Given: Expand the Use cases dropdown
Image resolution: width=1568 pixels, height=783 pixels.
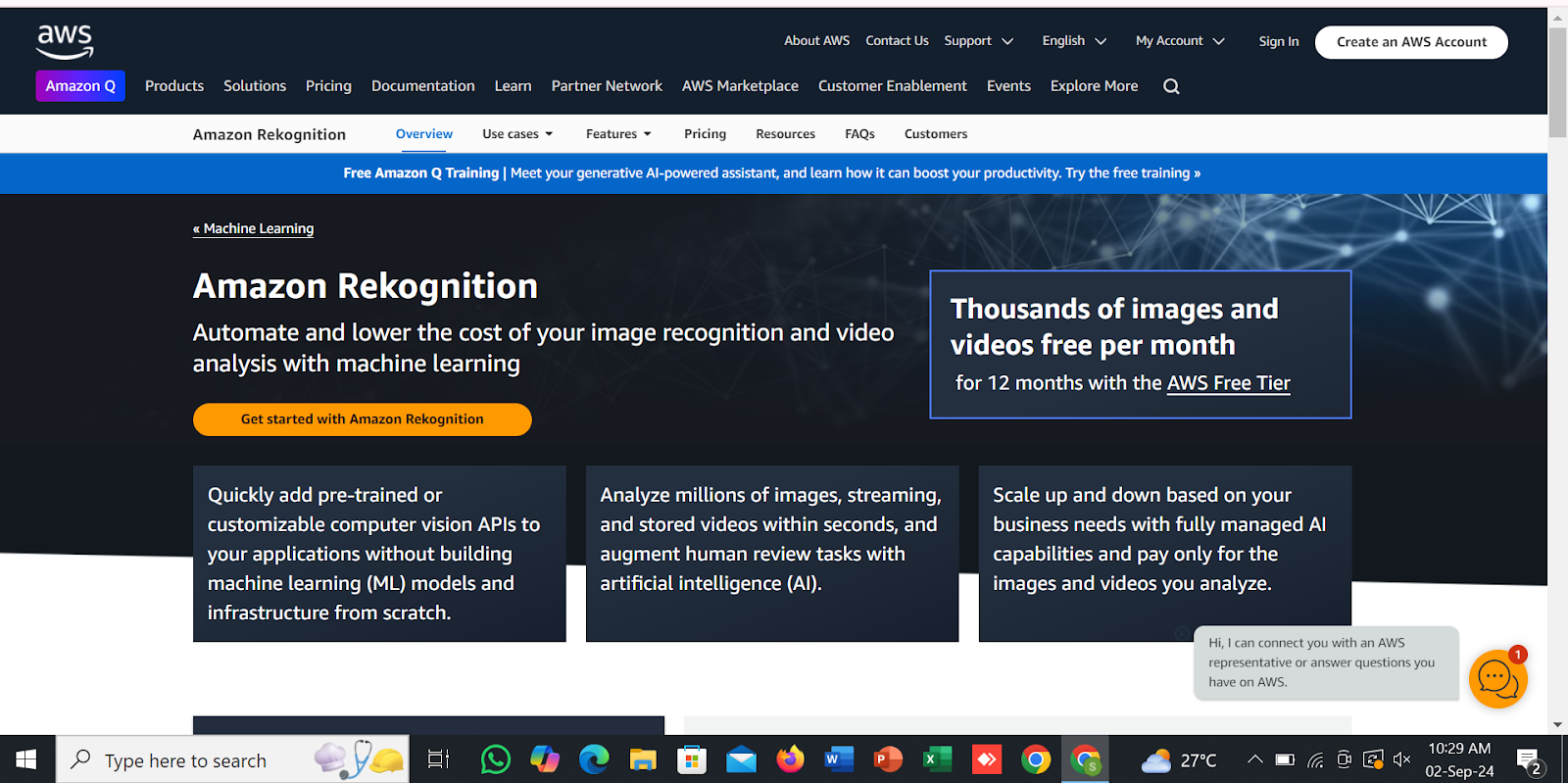Looking at the screenshot, I should [517, 134].
